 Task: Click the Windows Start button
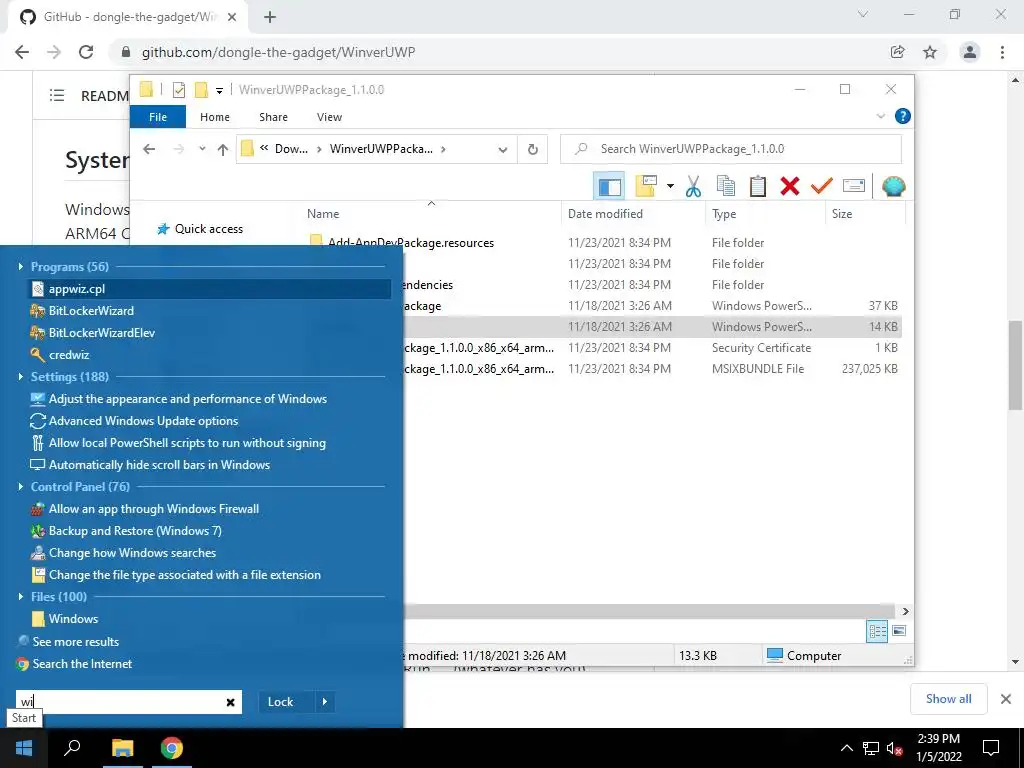(x=24, y=748)
